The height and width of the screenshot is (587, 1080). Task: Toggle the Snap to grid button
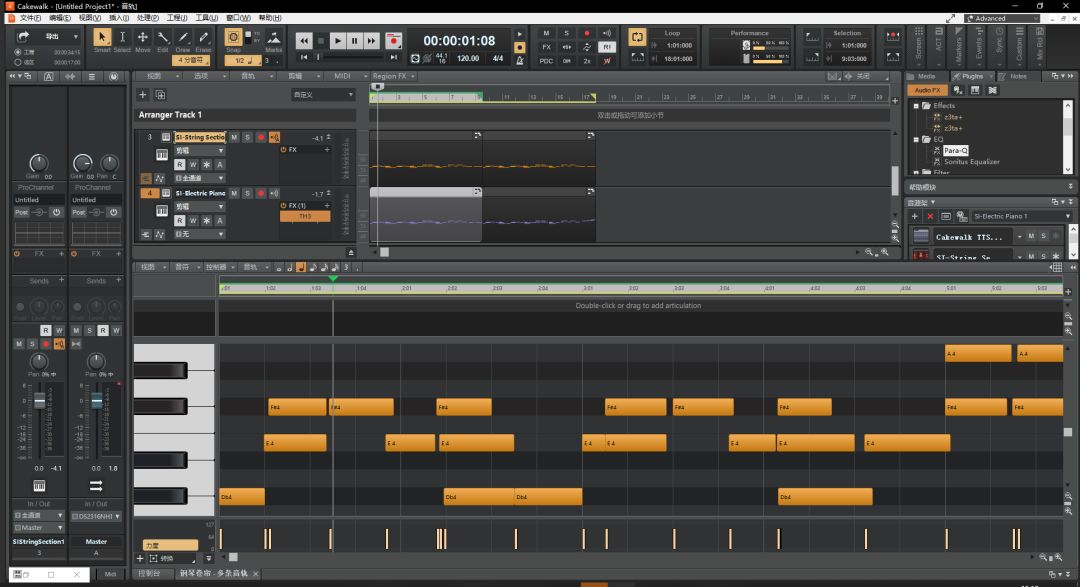coord(233,37)
